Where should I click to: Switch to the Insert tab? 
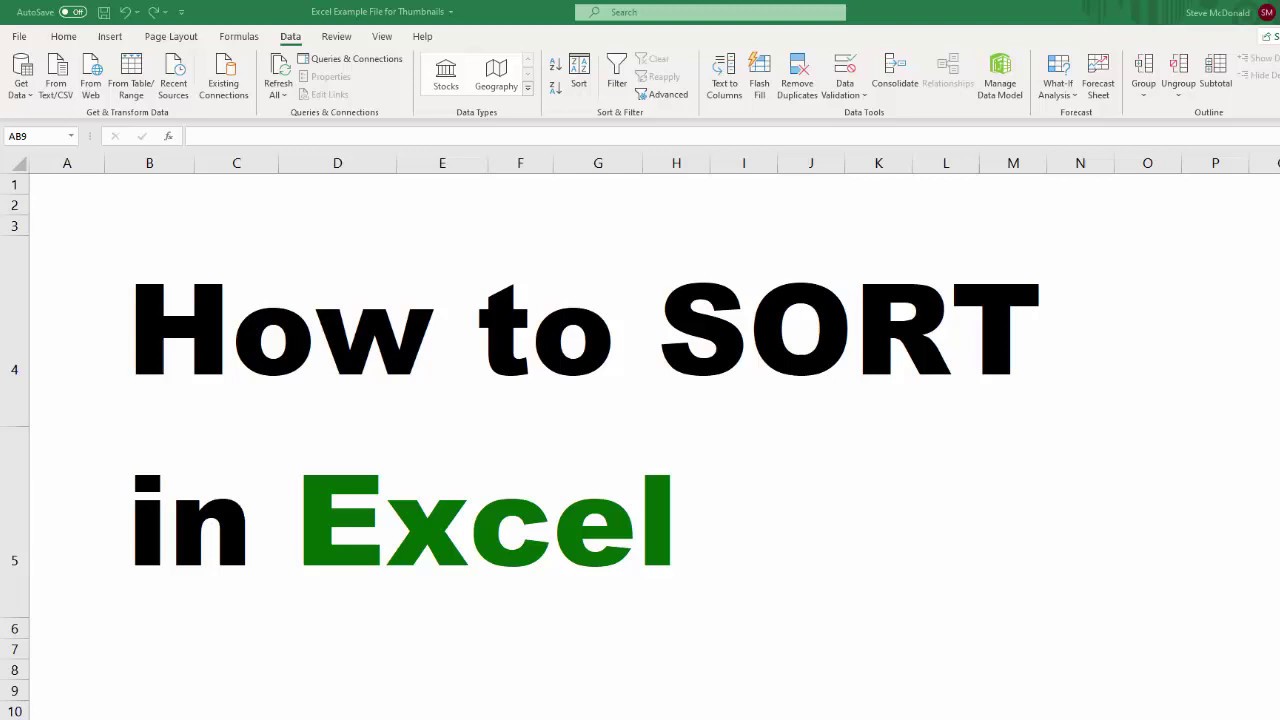110,37
